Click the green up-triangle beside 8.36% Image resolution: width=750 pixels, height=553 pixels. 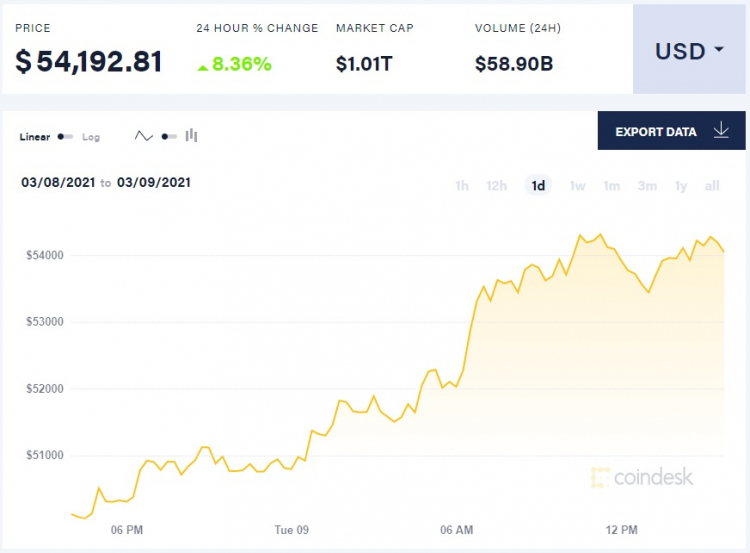(x=203, y=66)
